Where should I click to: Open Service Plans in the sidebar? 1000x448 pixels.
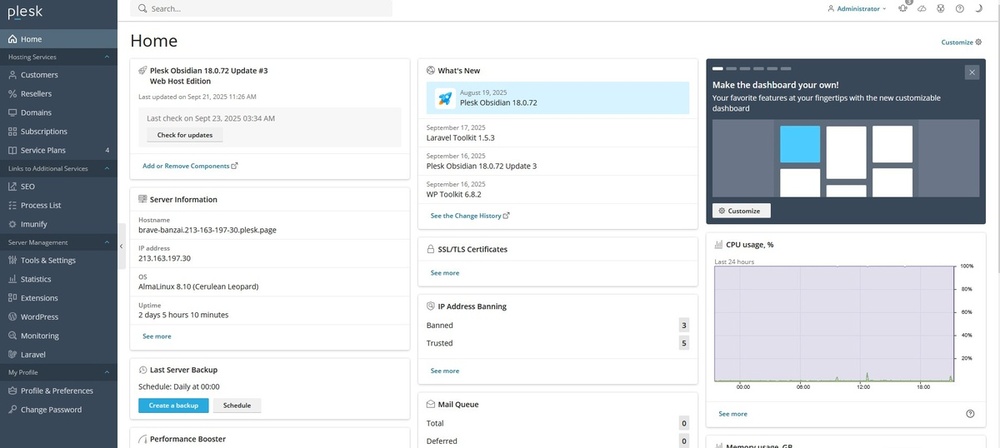(59, 150)
